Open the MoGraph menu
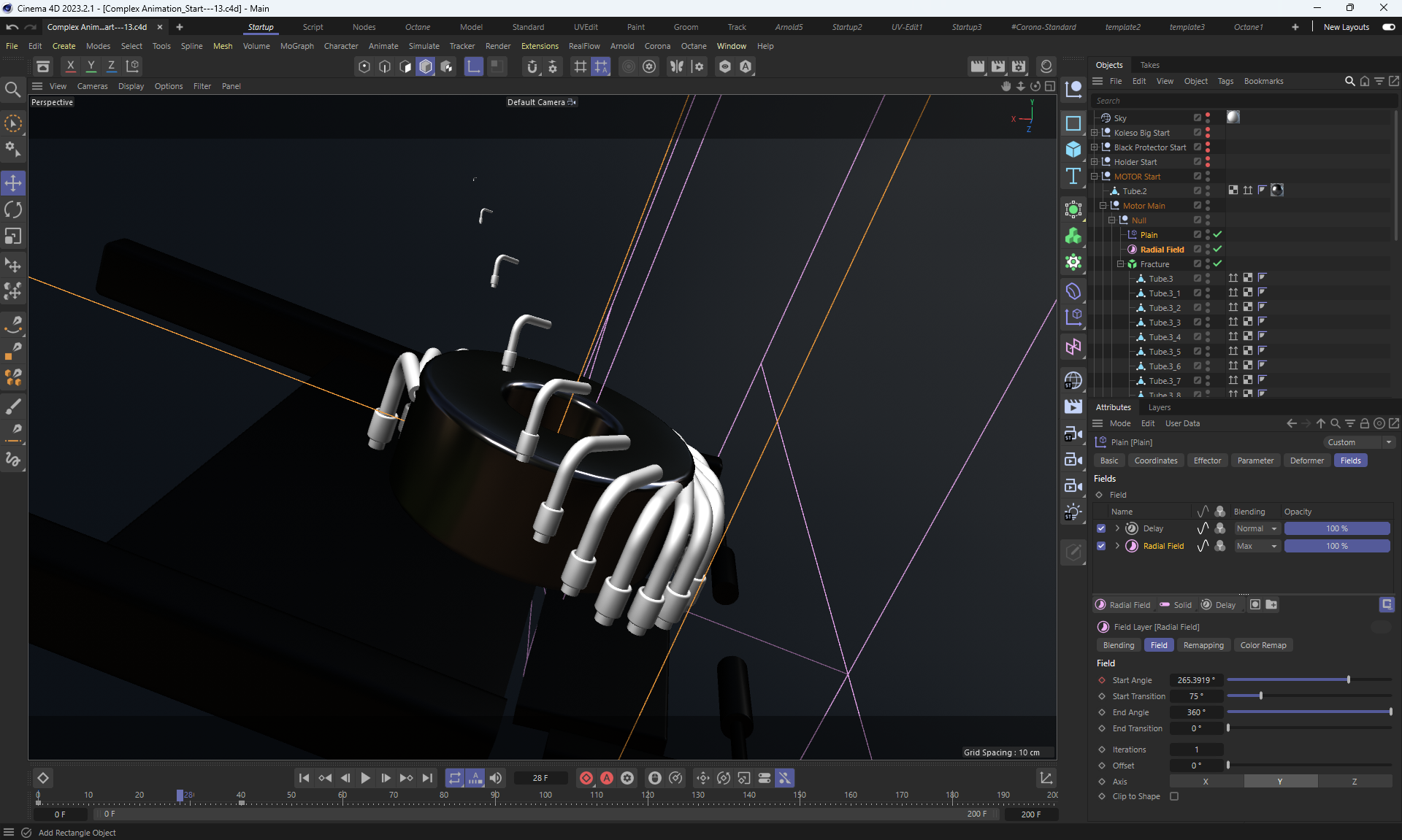 pos(296,46)
